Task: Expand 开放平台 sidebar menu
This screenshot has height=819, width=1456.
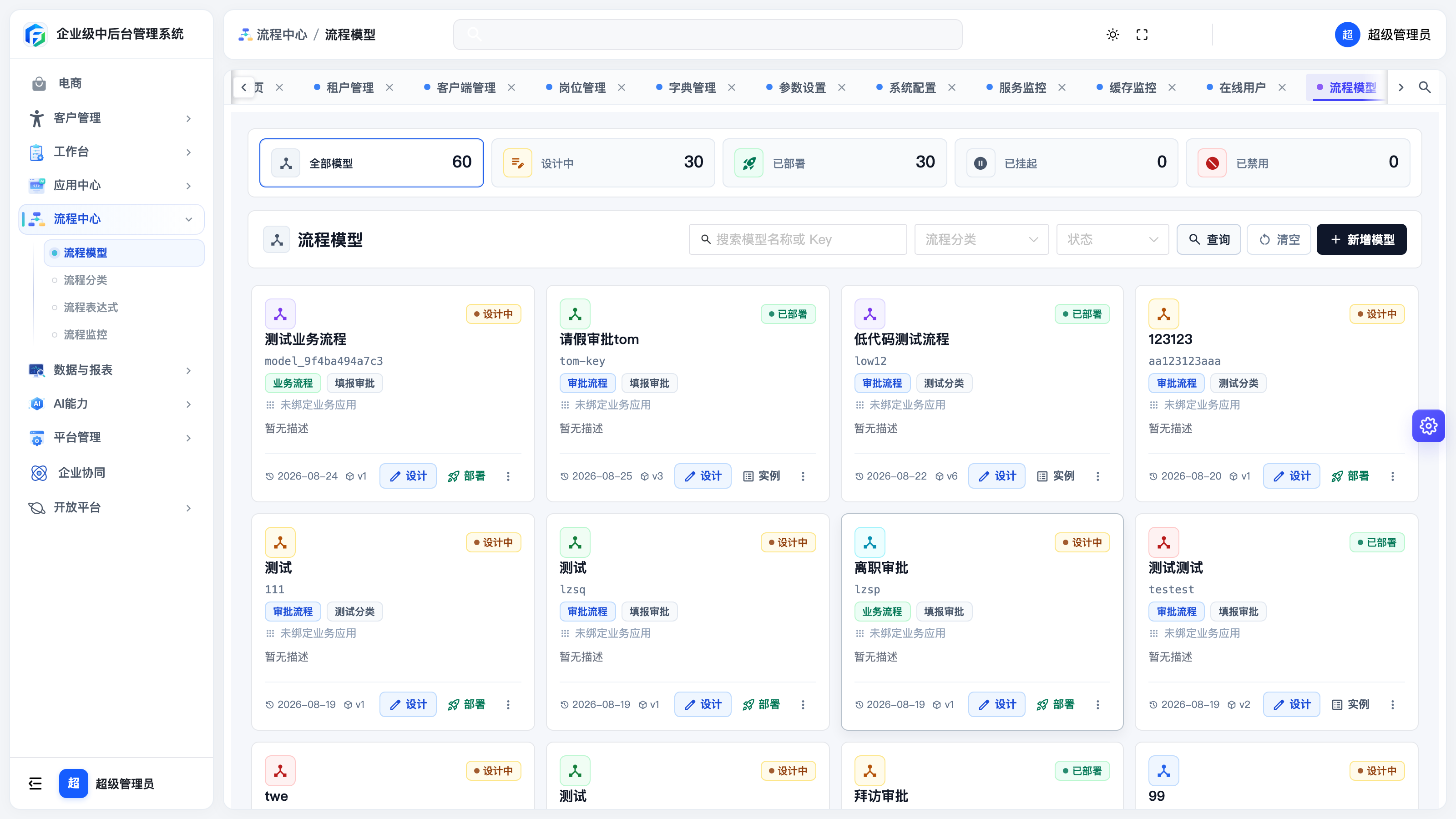Action: tap(111, 508)
